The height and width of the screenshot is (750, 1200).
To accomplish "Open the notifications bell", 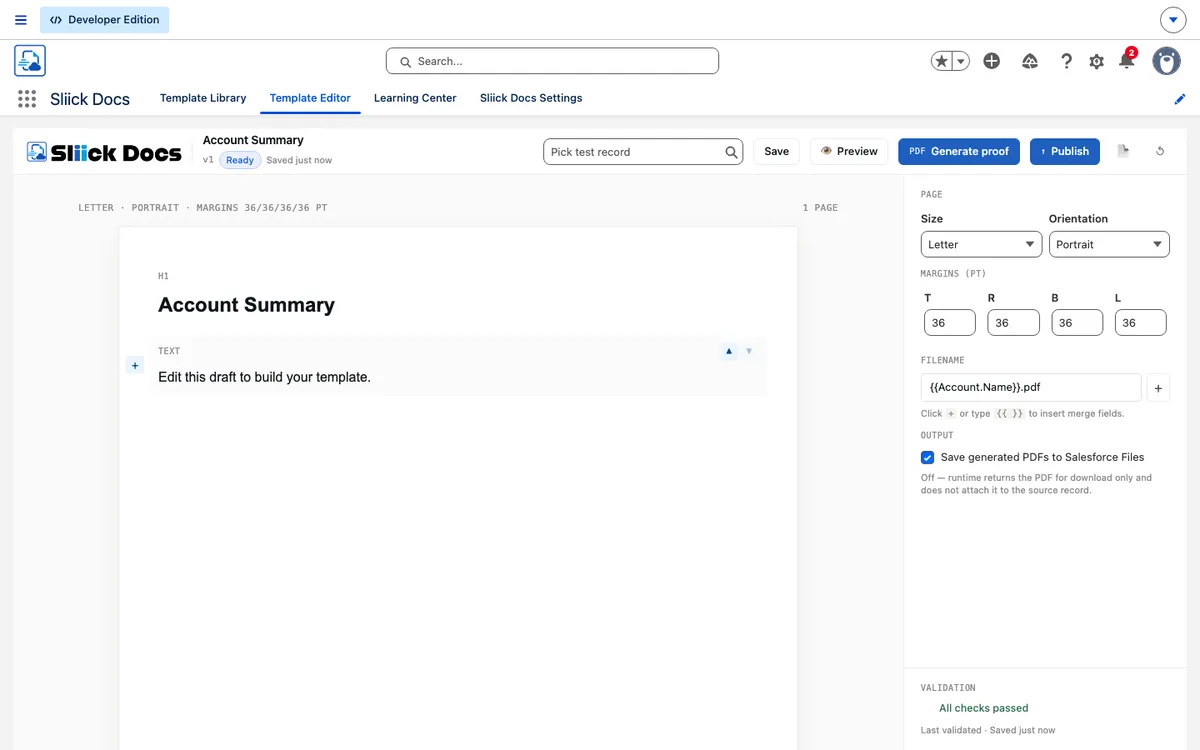I will tap(1127, 60).
